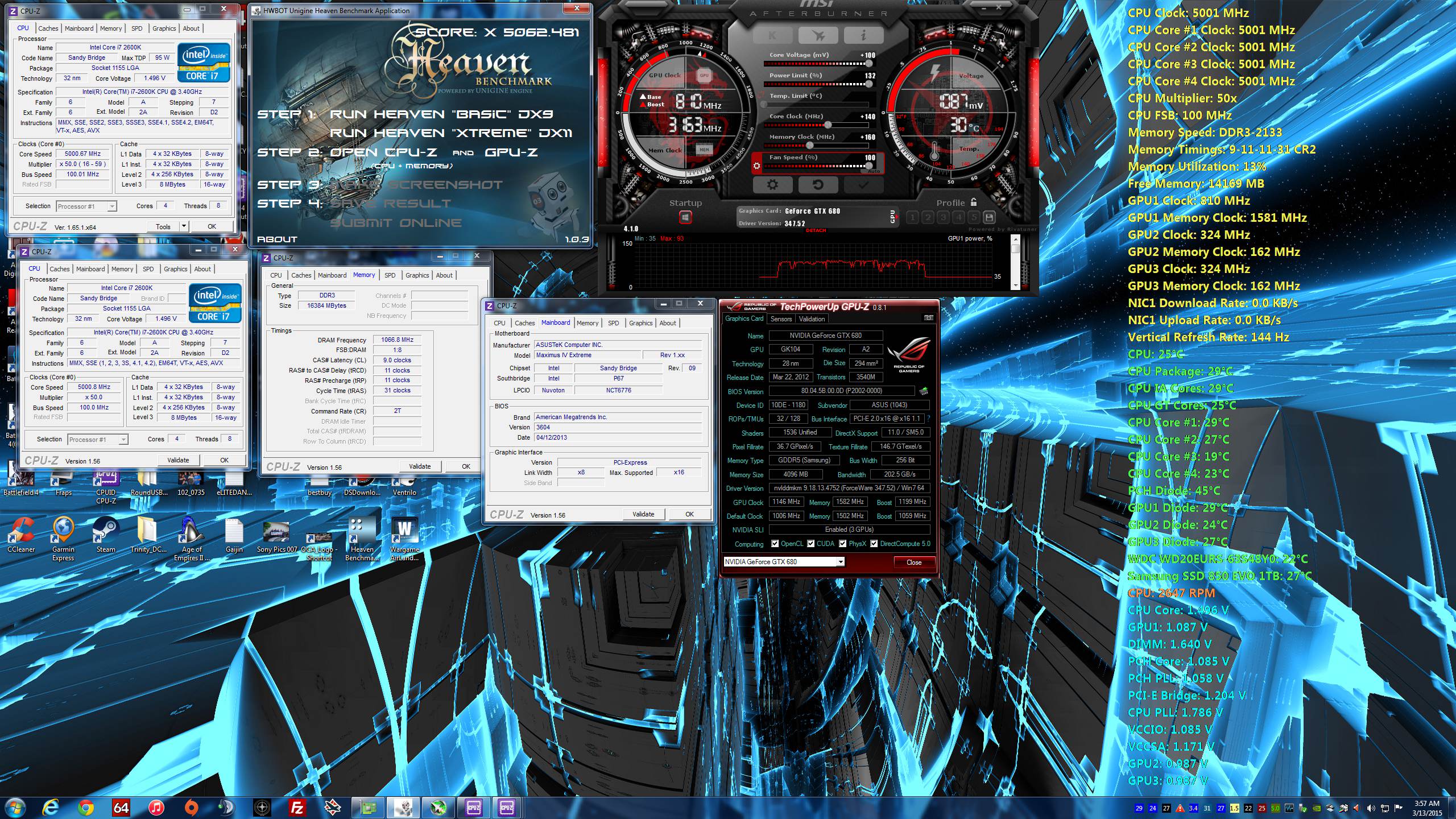Launch FileZilla from taskbar
This screenshot has width=1456, height=819.
[297, 808]
